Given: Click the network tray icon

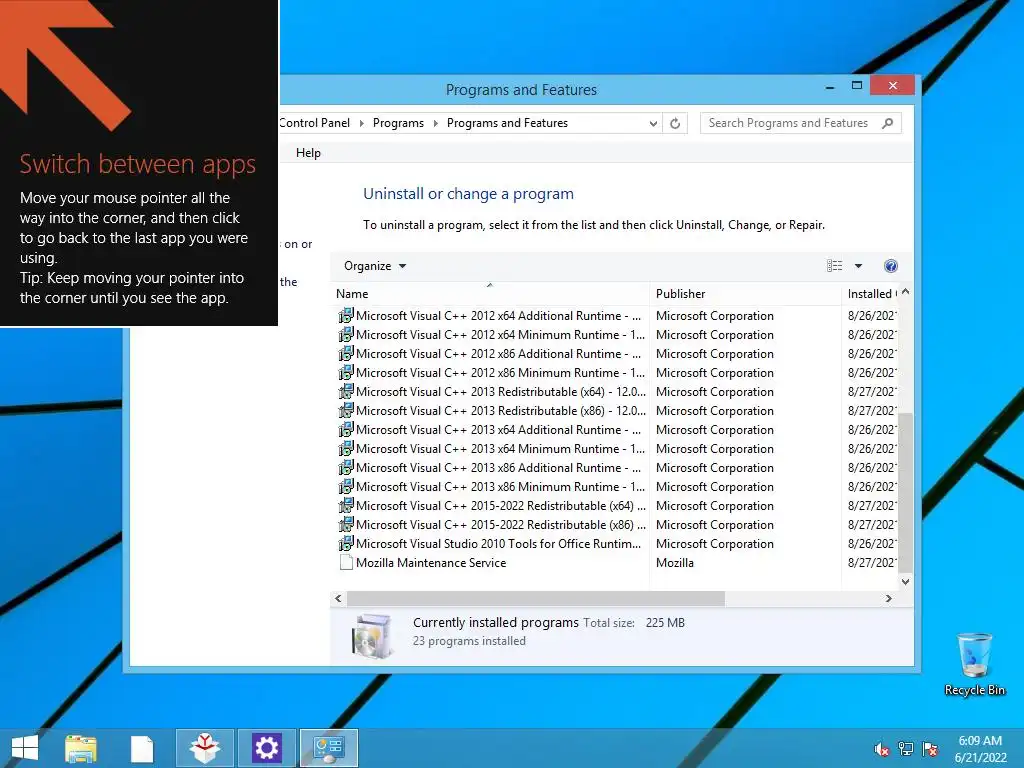Looking at the screenshot, I should (x=906, y=748).
